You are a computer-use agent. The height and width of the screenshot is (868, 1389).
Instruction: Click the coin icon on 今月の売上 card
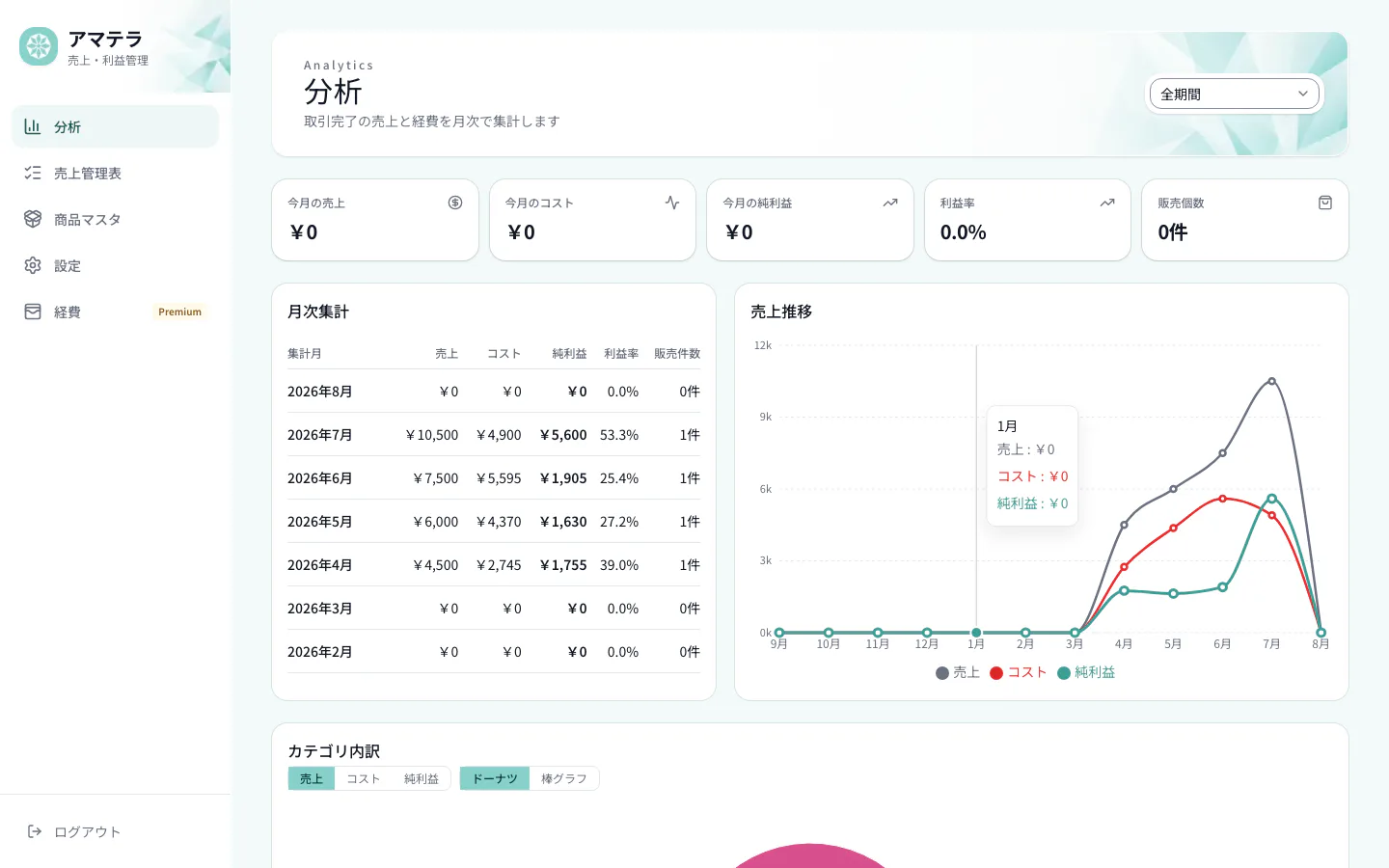point(455,203)
